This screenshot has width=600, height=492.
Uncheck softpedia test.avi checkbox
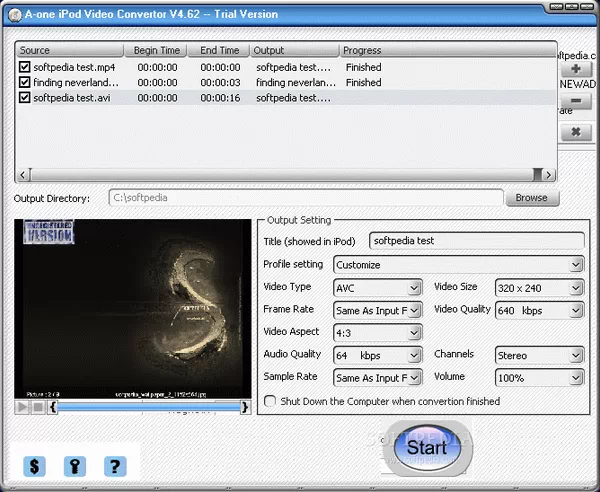click(24, 98)
